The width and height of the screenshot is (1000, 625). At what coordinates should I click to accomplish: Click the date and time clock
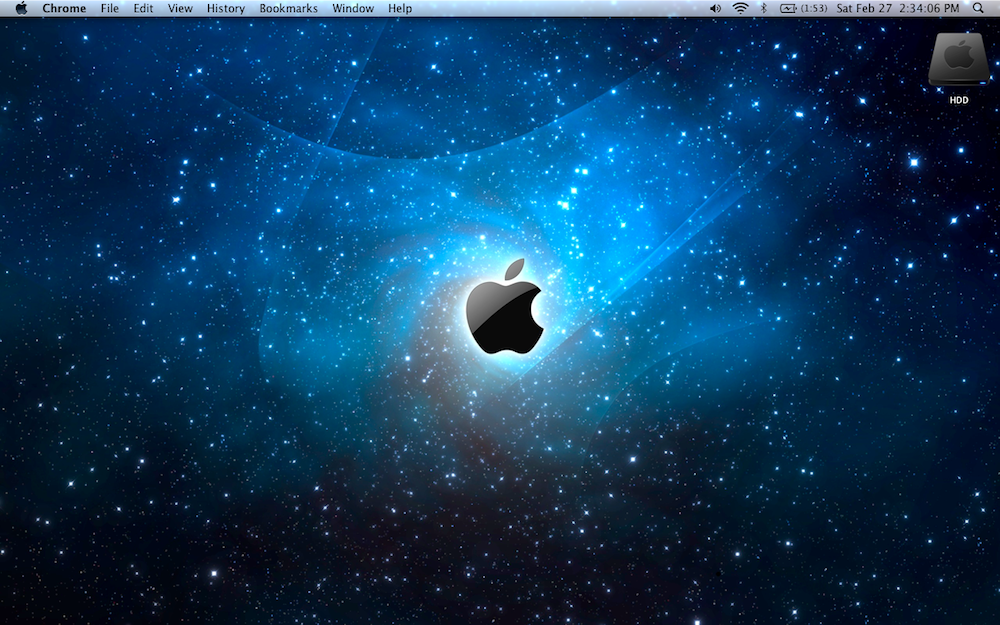point(897,8)
